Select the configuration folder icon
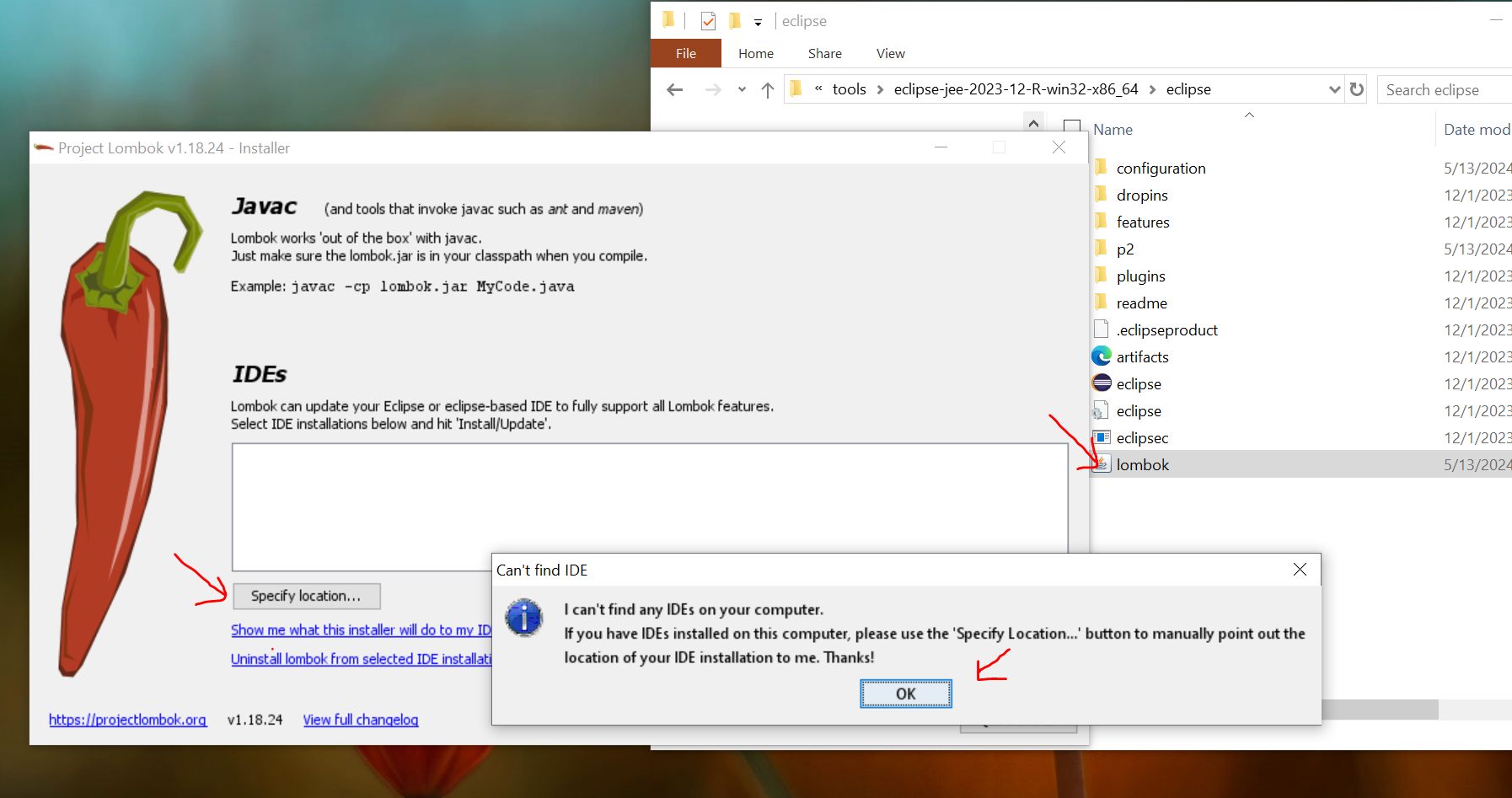 click(x=1101, y=167)
